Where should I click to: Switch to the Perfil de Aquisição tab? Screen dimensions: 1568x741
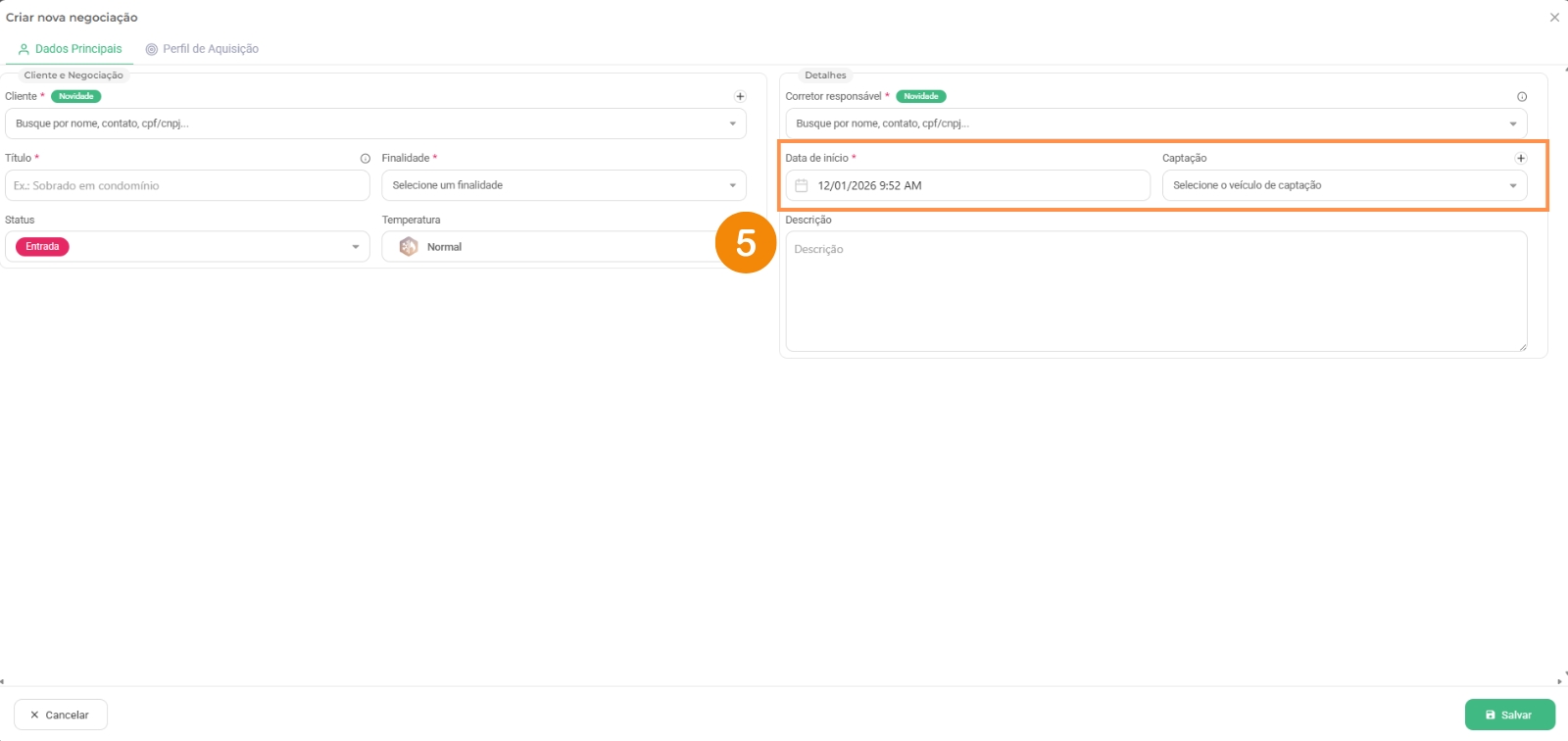[202, 49]
